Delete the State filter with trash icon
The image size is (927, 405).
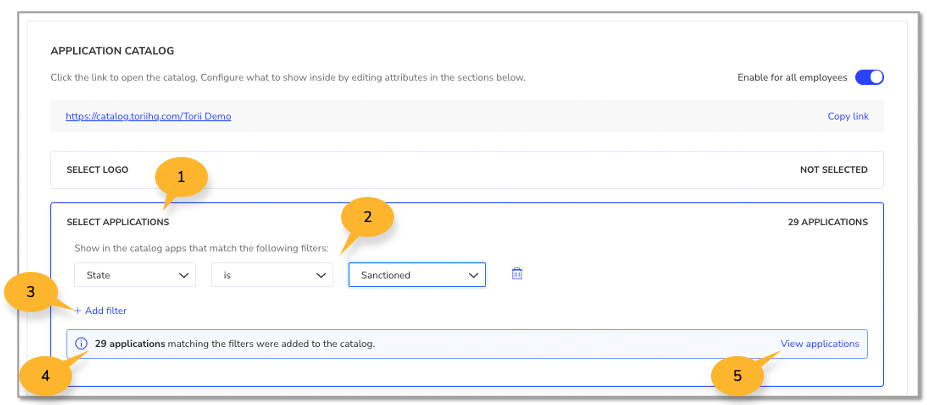517,274
